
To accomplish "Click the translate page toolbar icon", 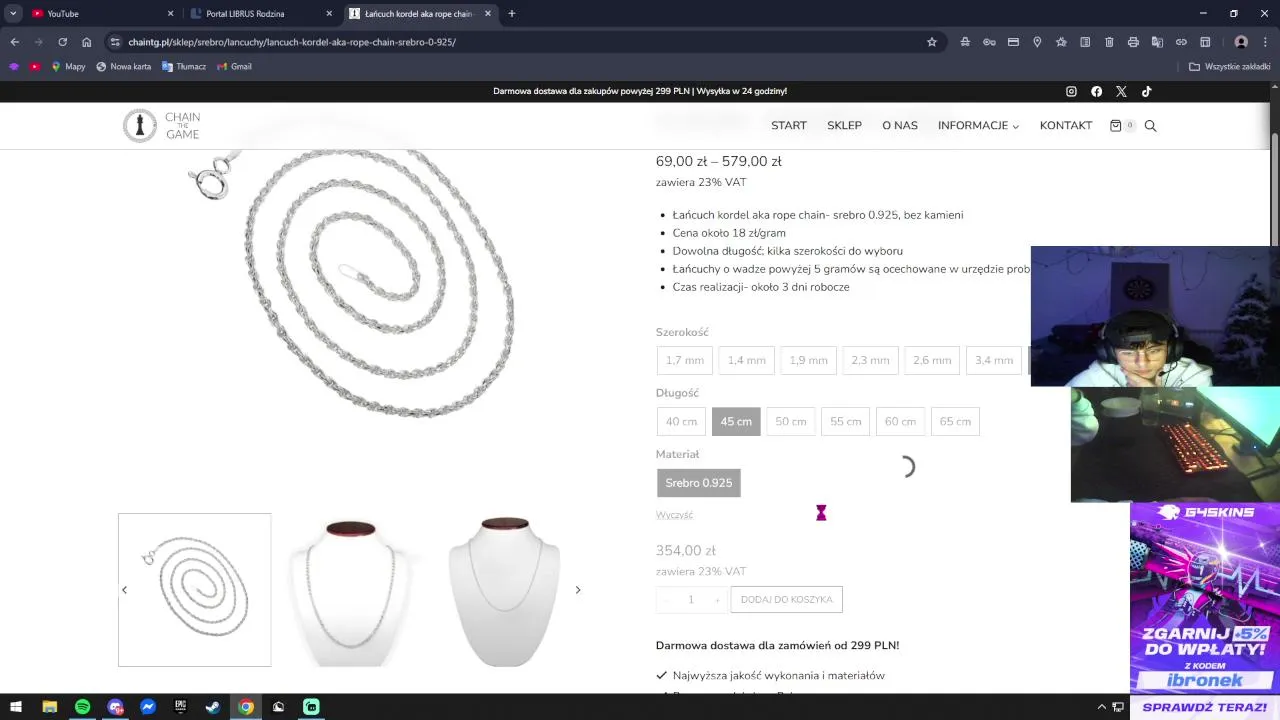I will click(1157, 42).
